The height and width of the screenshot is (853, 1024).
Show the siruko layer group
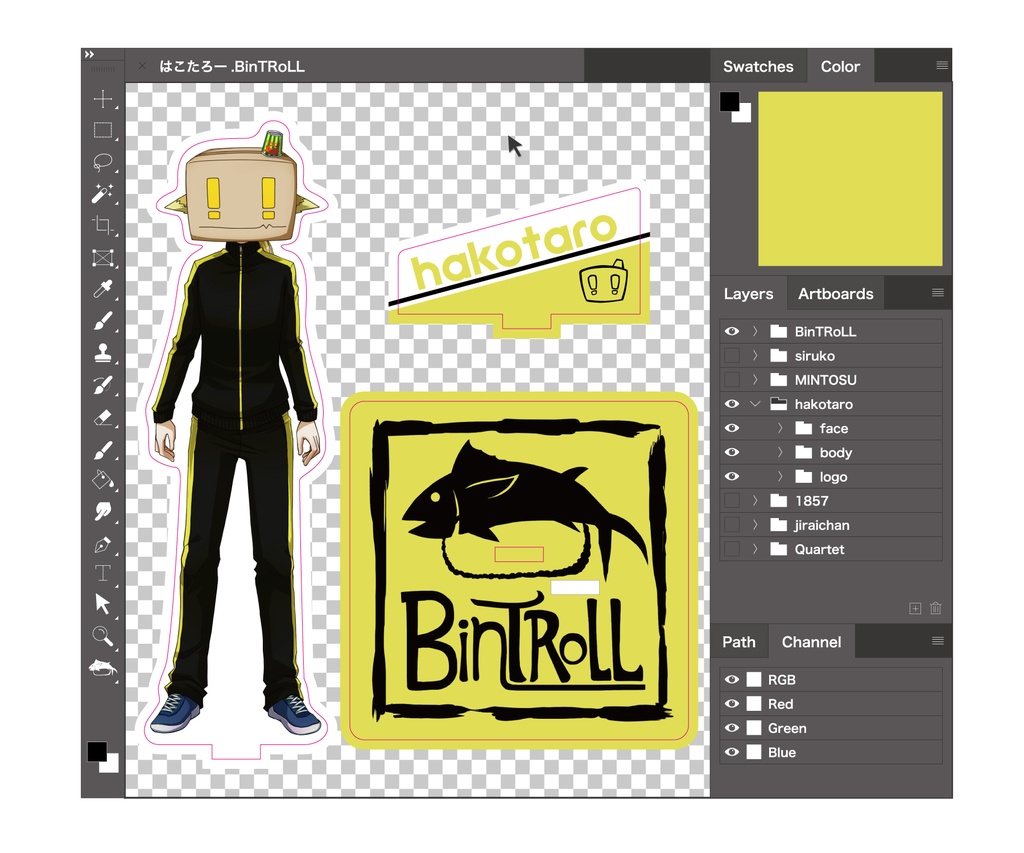(731, 355)
